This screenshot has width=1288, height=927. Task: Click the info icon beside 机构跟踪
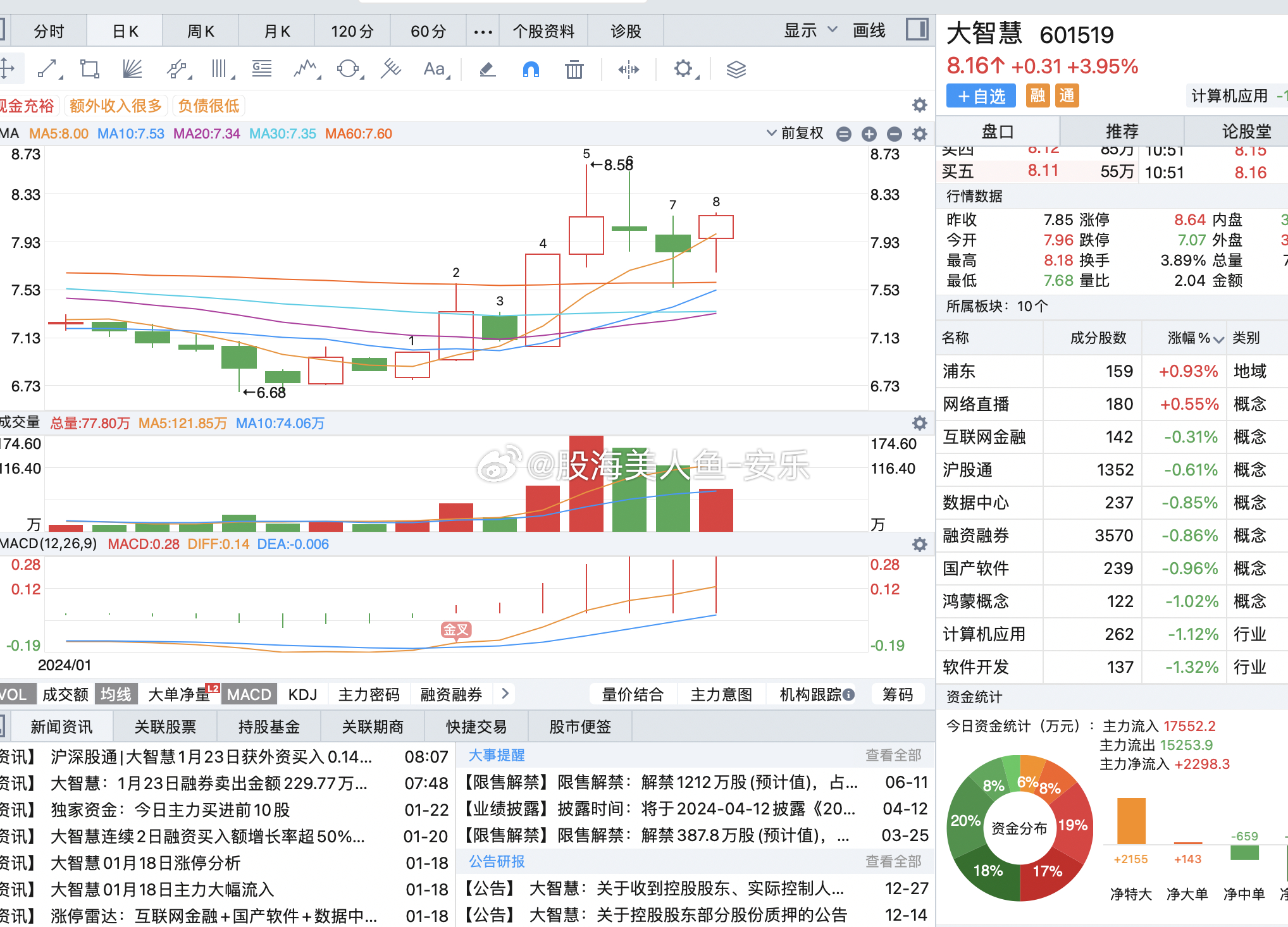pos(849,694)
